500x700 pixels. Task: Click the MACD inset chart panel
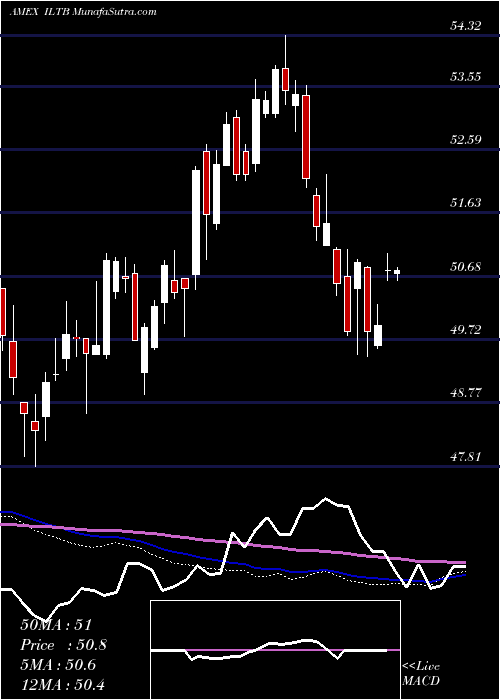[275, 650]
